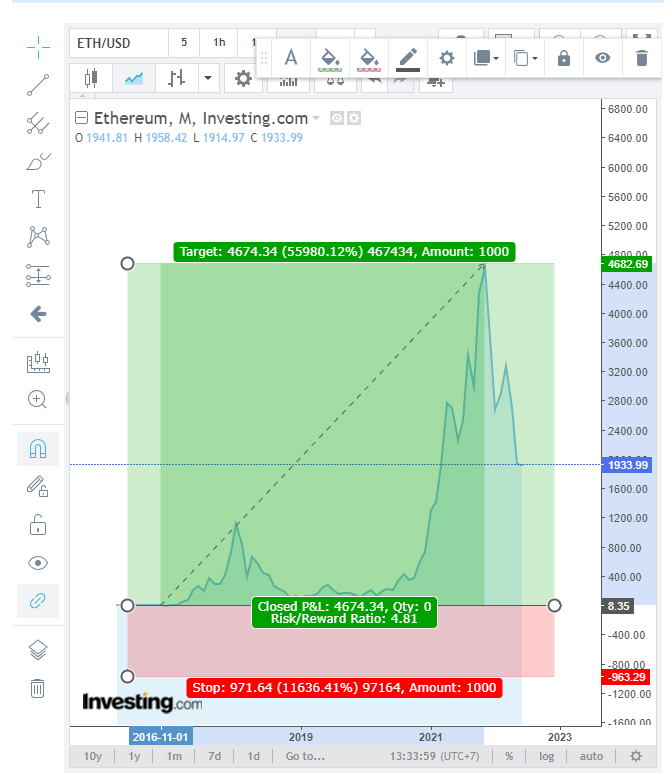Click the top-left anchor of the position drawing
The height and width of the screenshot is (774, 664).
pyautogui.click(x=127, y=264)
